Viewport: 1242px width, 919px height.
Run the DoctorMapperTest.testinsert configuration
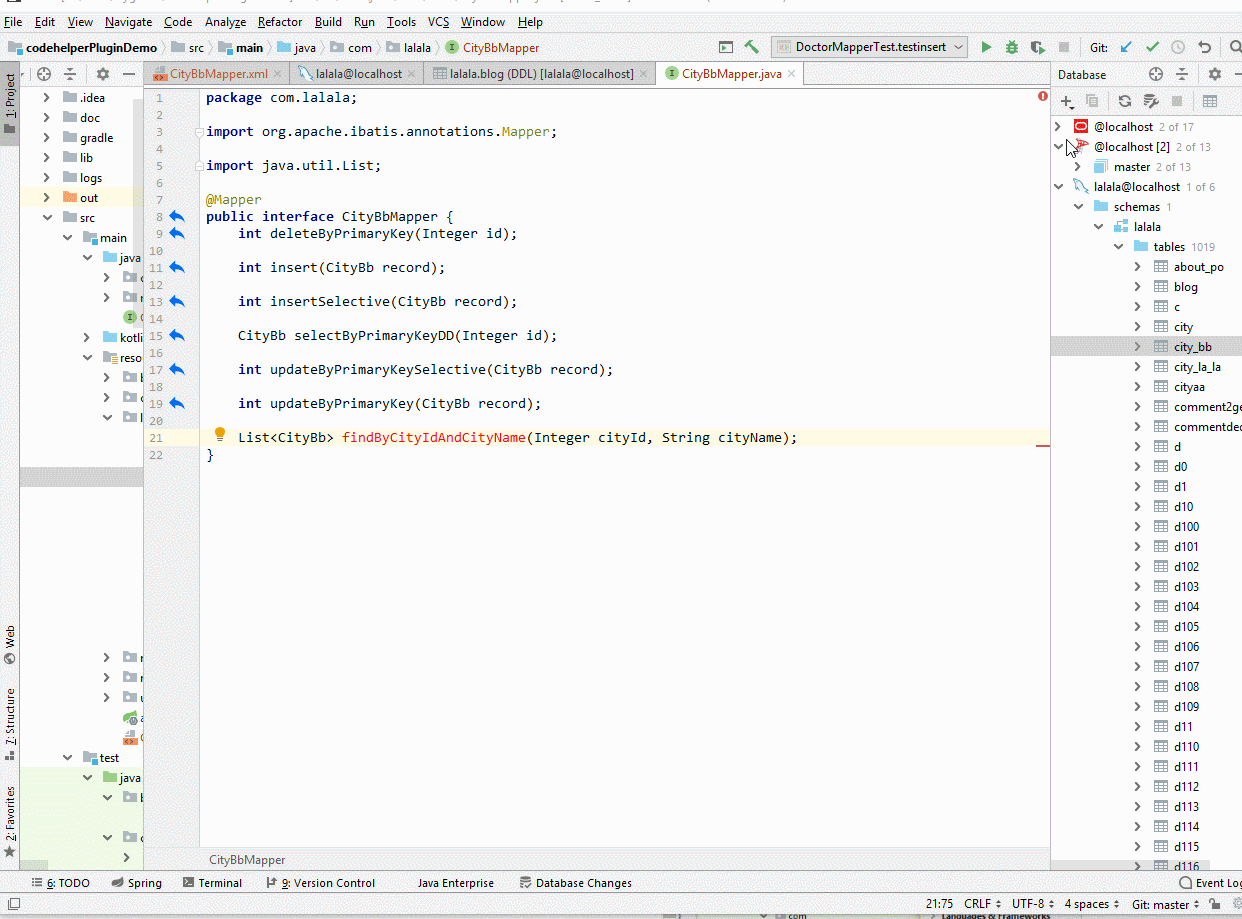click(985, 46)
